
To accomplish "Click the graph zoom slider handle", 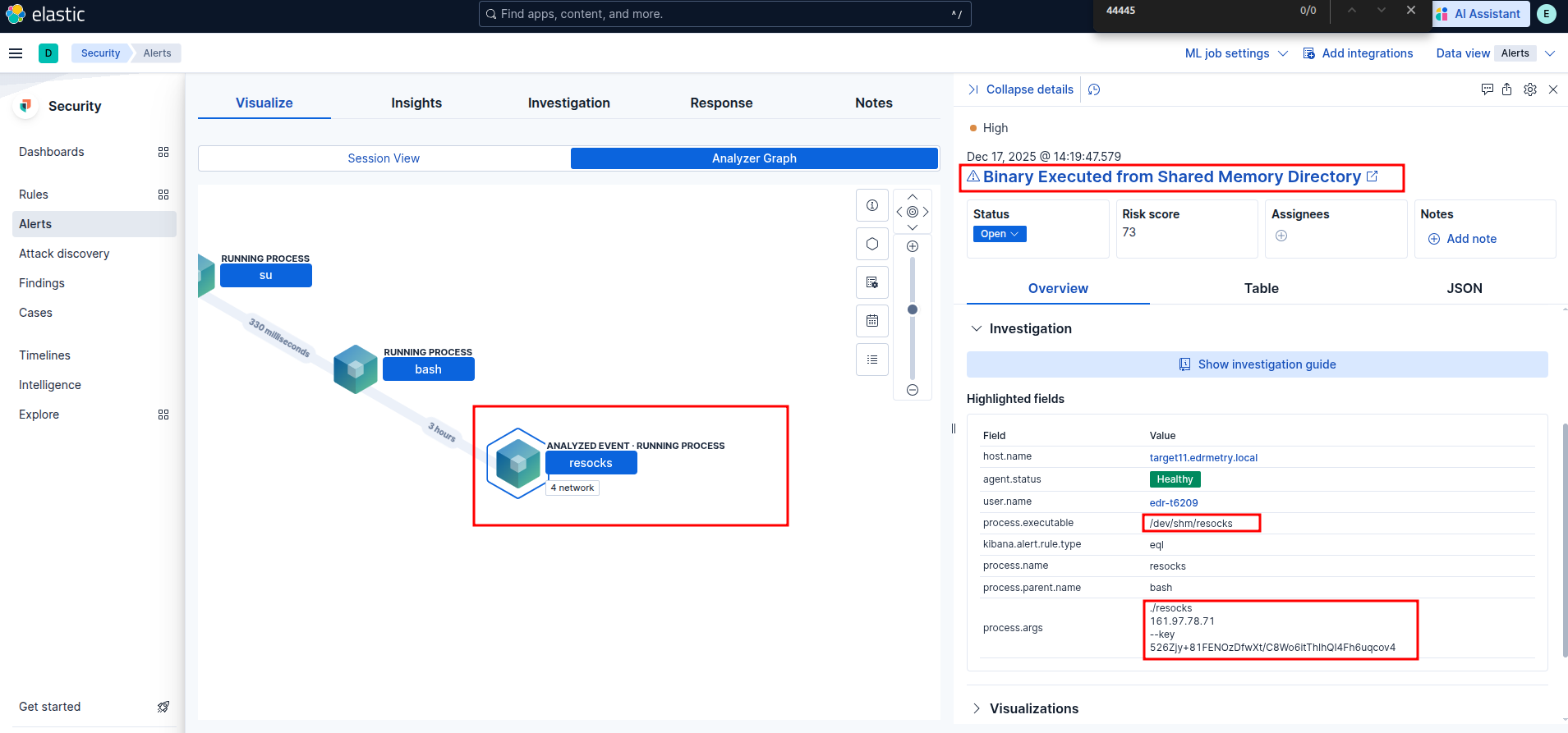I will click(x=912, y=309).
